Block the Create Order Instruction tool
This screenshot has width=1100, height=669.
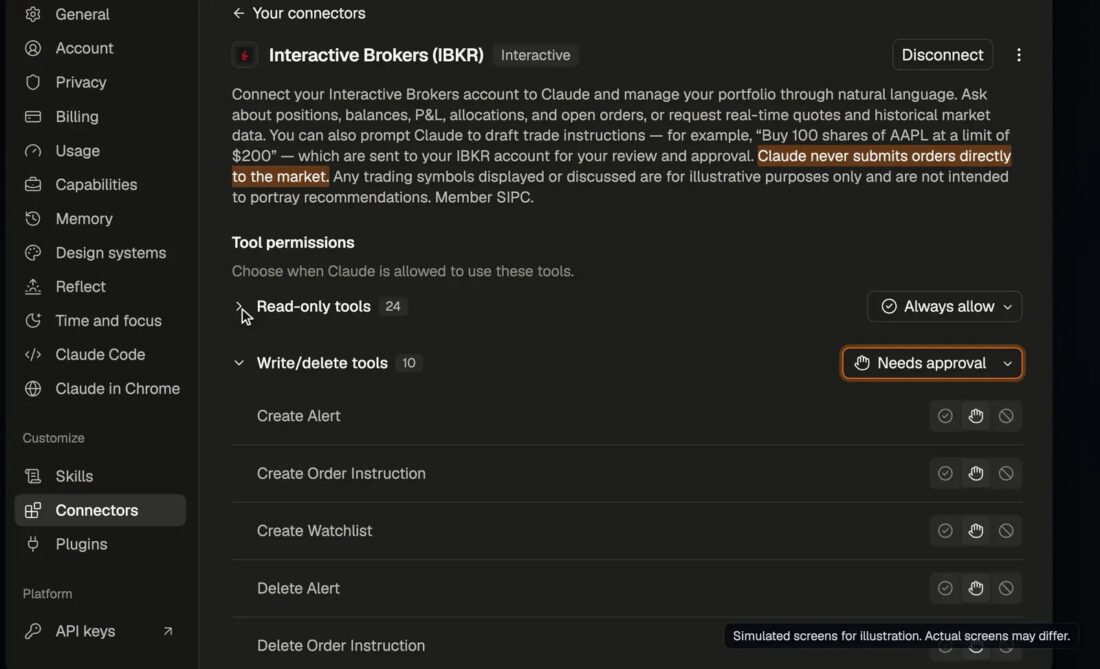click(1006, 473)
